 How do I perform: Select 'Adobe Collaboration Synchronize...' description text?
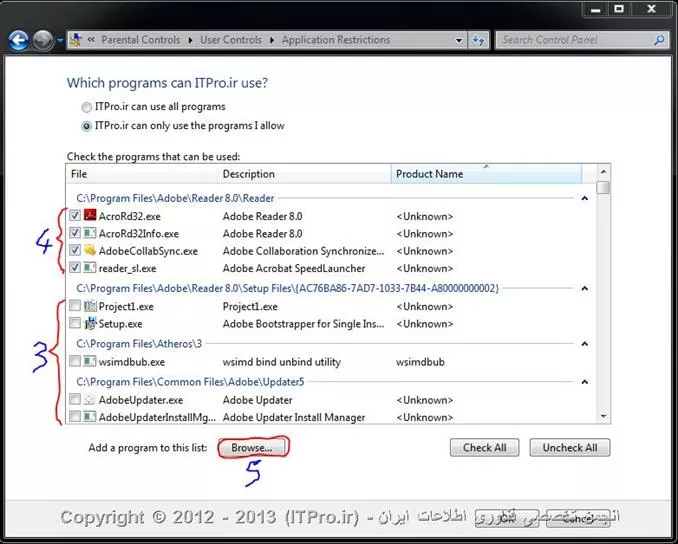click(303, 251)
